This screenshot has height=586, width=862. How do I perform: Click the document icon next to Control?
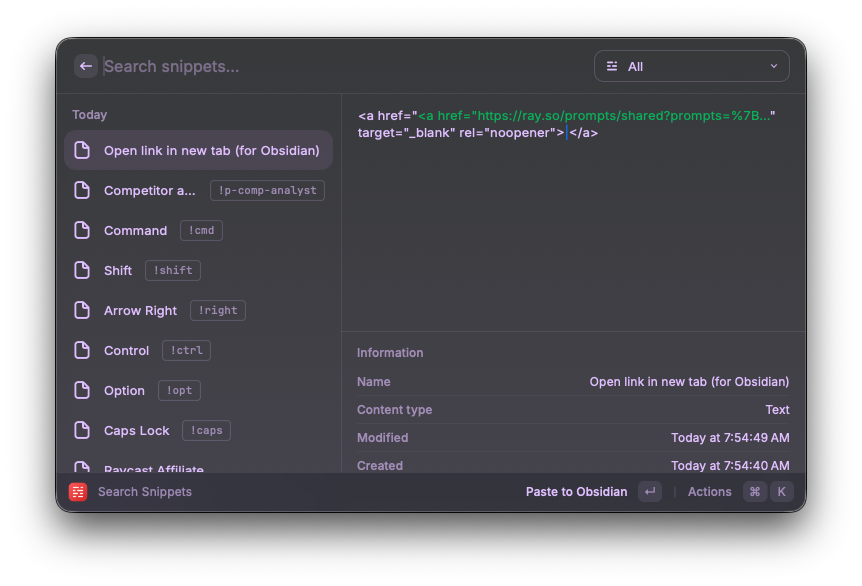click(83, 350)
